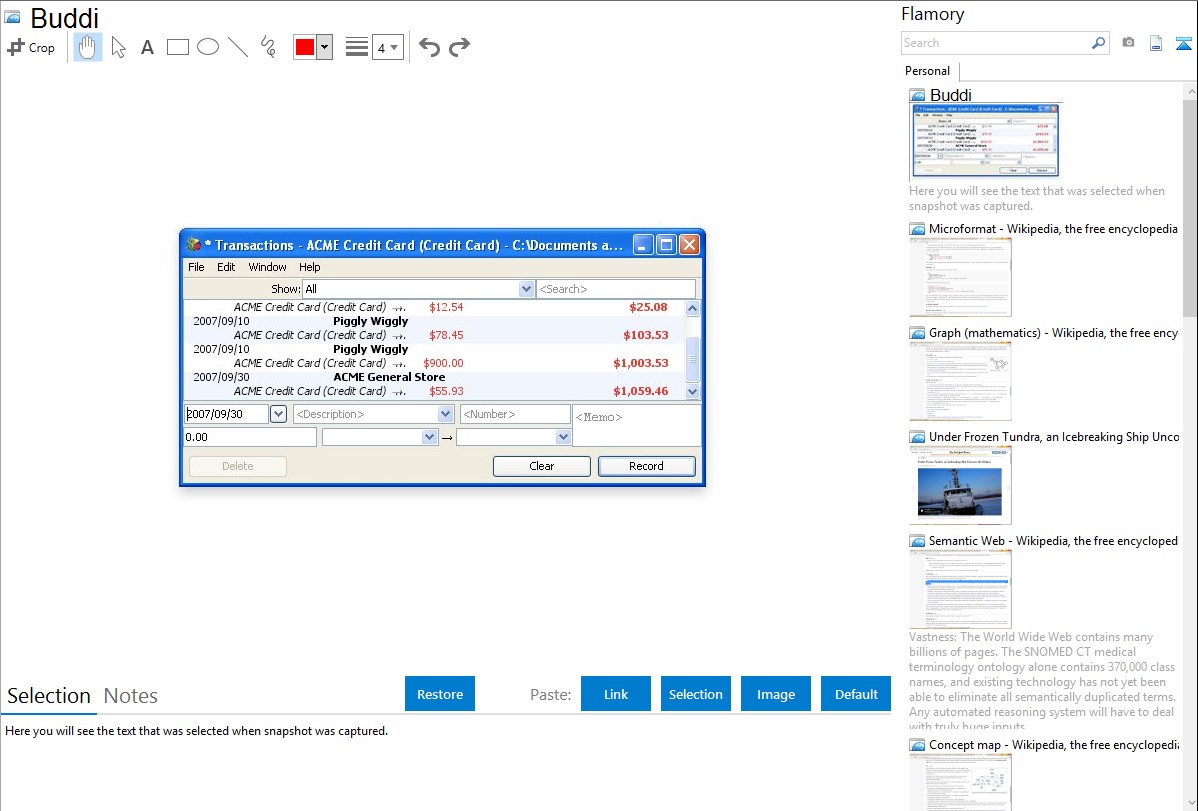Redo the last annotation
1198x811 pixels.
pos(459,47)
